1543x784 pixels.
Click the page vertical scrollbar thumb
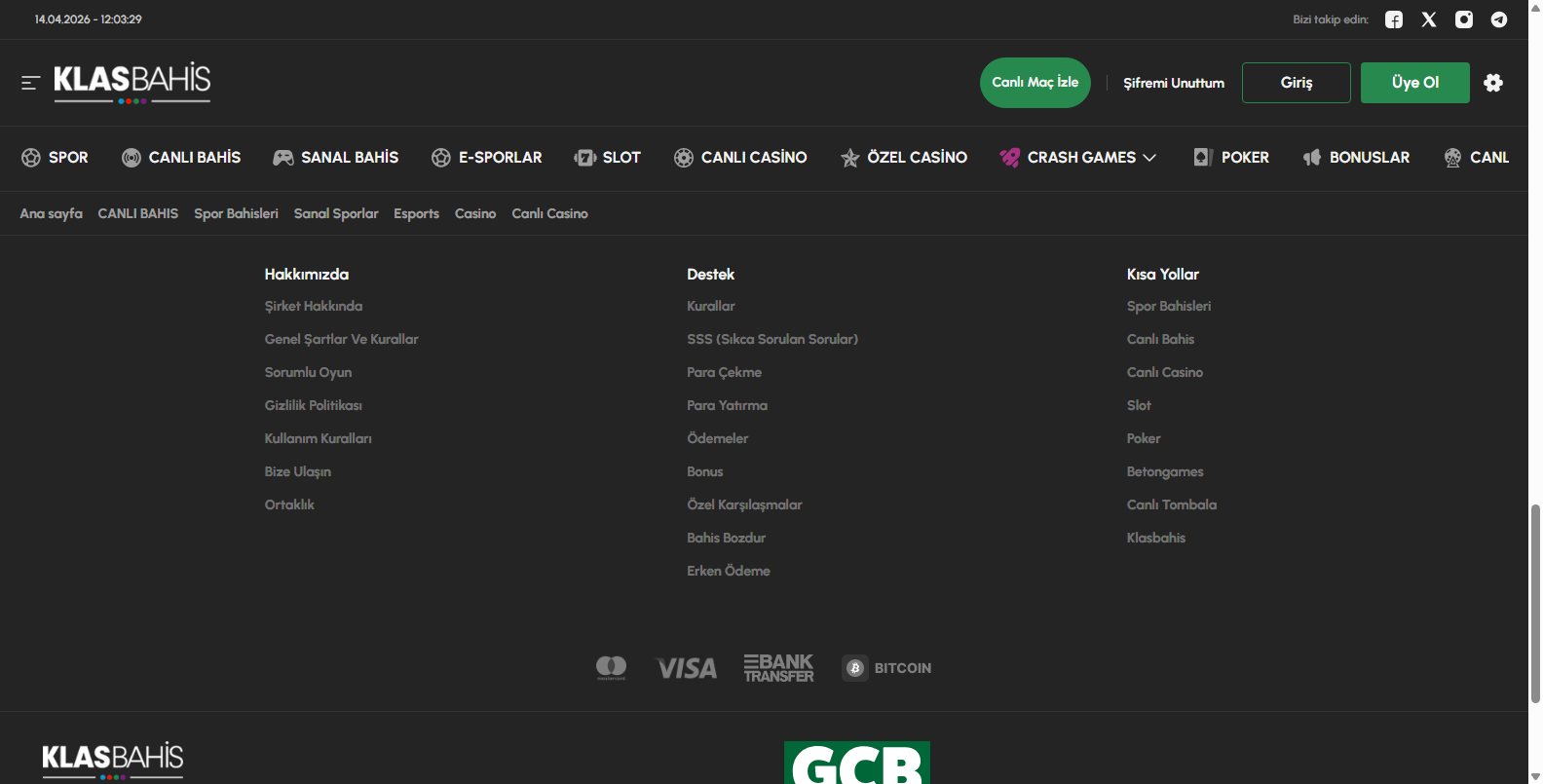click(1535, 604)
